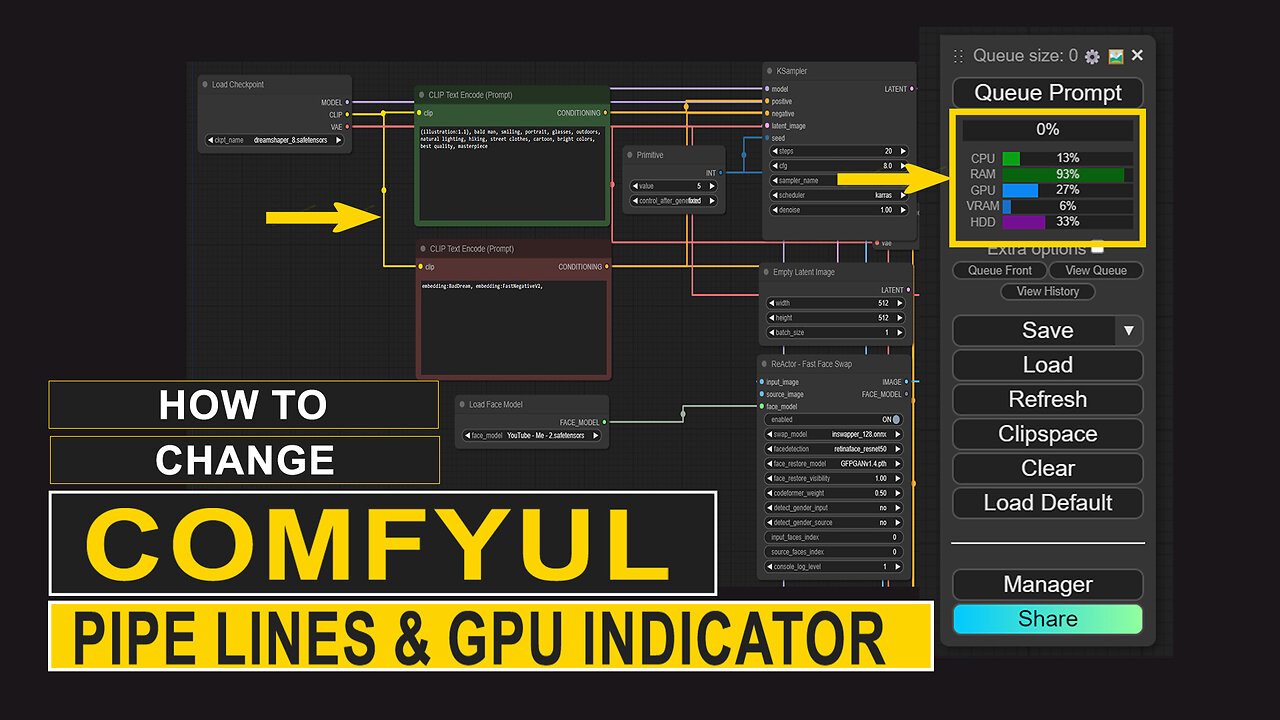The image size is (1280, 720).
Task: Open the ckpt_name dreamshaper_8 combo
Action: pos(274,140)
